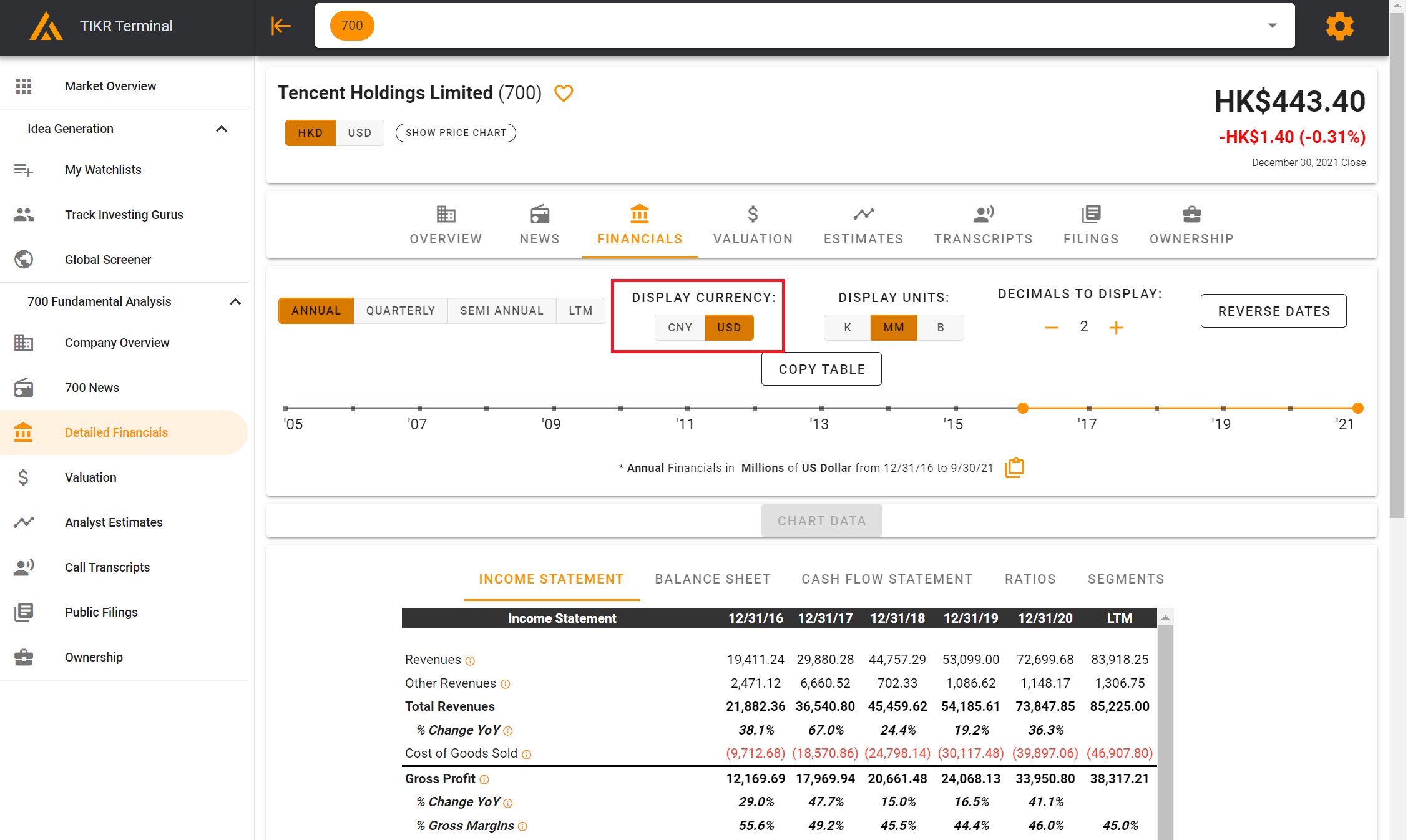Click the Company Overview building icon in the sidebar
This screenshot has height=840, width=1408.
coord(24,343)
